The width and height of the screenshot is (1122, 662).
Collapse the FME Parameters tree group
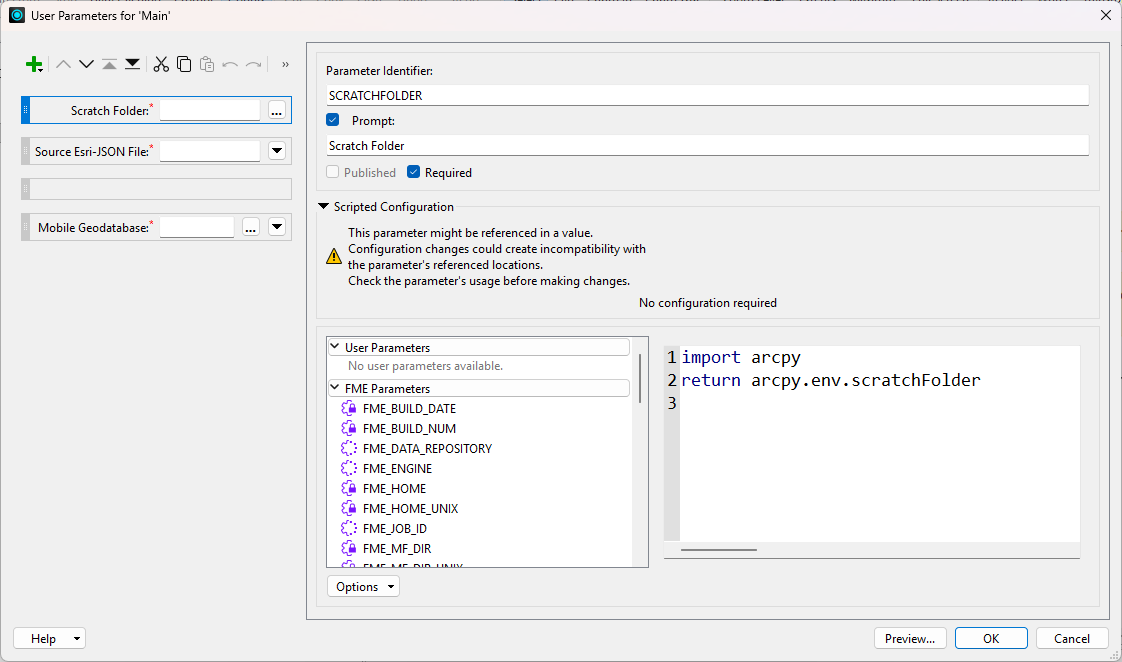tap(335, 388)
